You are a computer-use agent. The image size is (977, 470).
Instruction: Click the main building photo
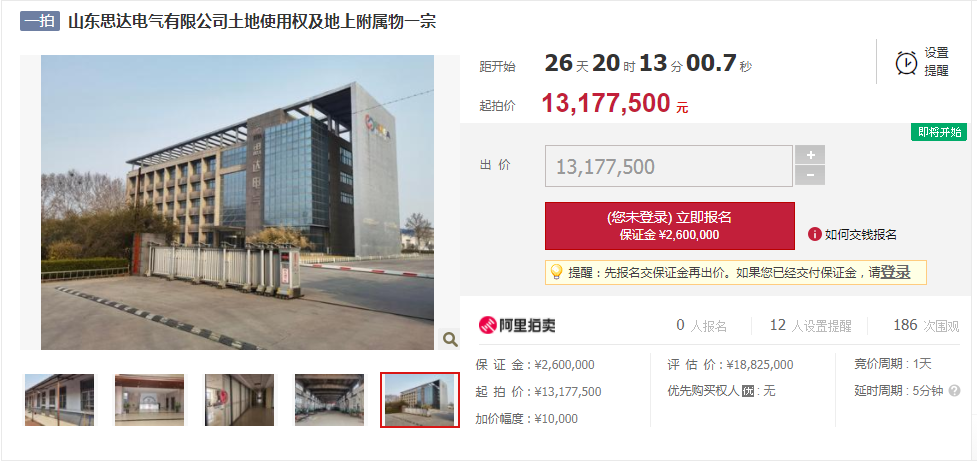[x=237, y=203]
